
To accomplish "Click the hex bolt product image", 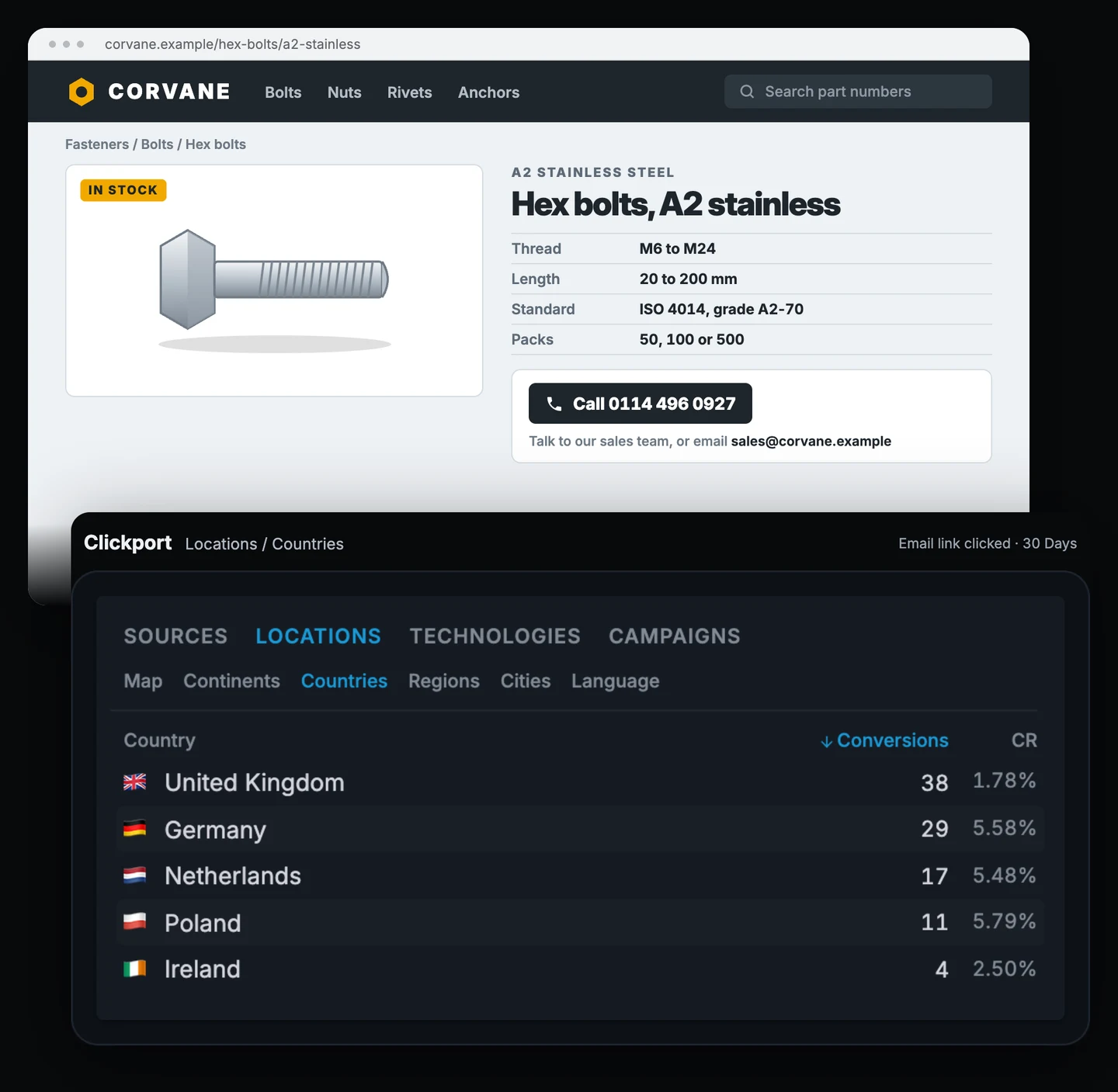I will coord(274,281).
